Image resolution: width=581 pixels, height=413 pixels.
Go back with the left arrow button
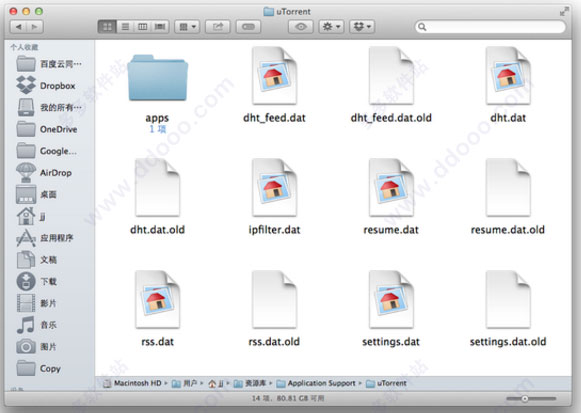click(19, 27)
